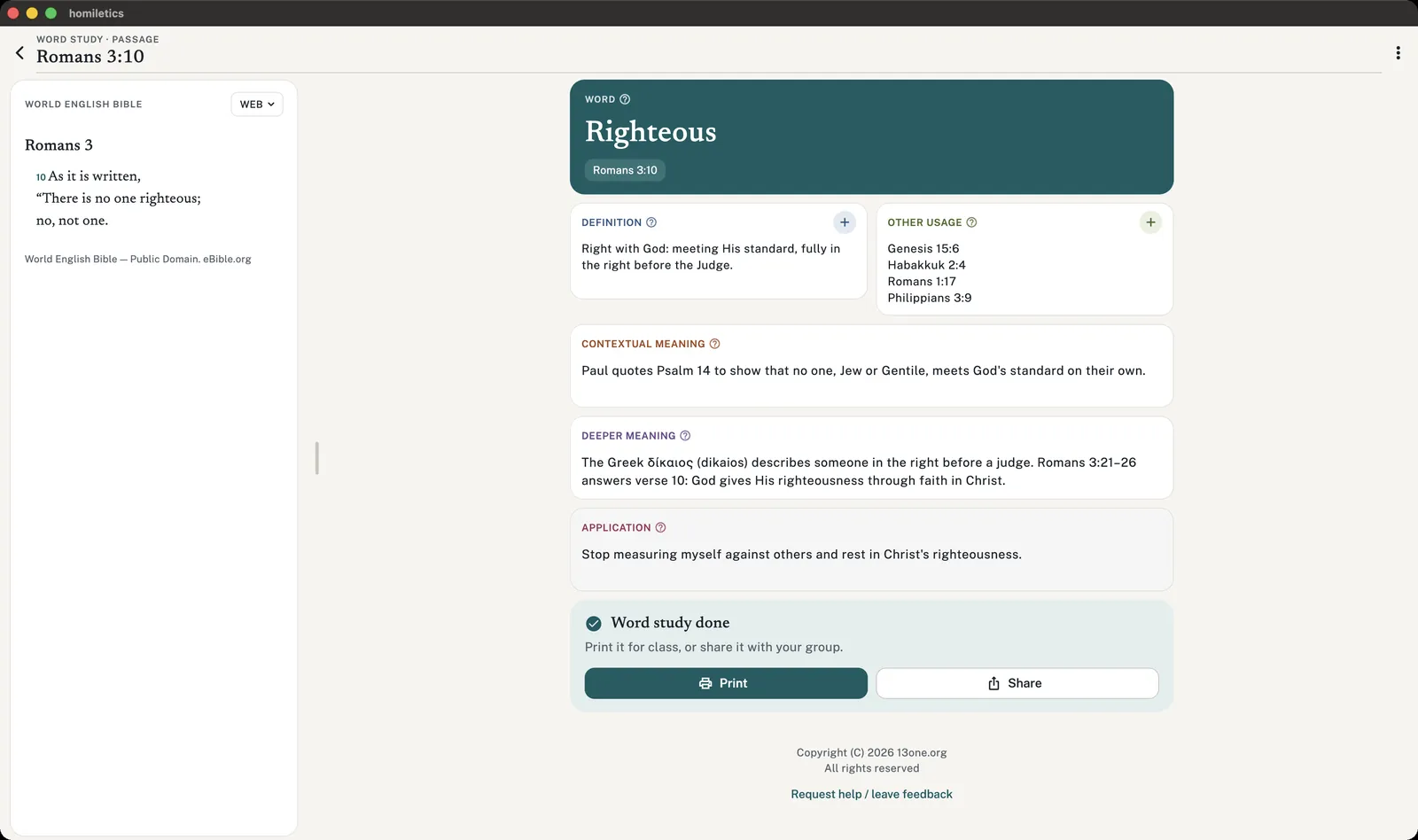Screen dimensions: 1418x840
Task: Click the contextual meaning text about Psalm 14
Action: coord(863,370)
